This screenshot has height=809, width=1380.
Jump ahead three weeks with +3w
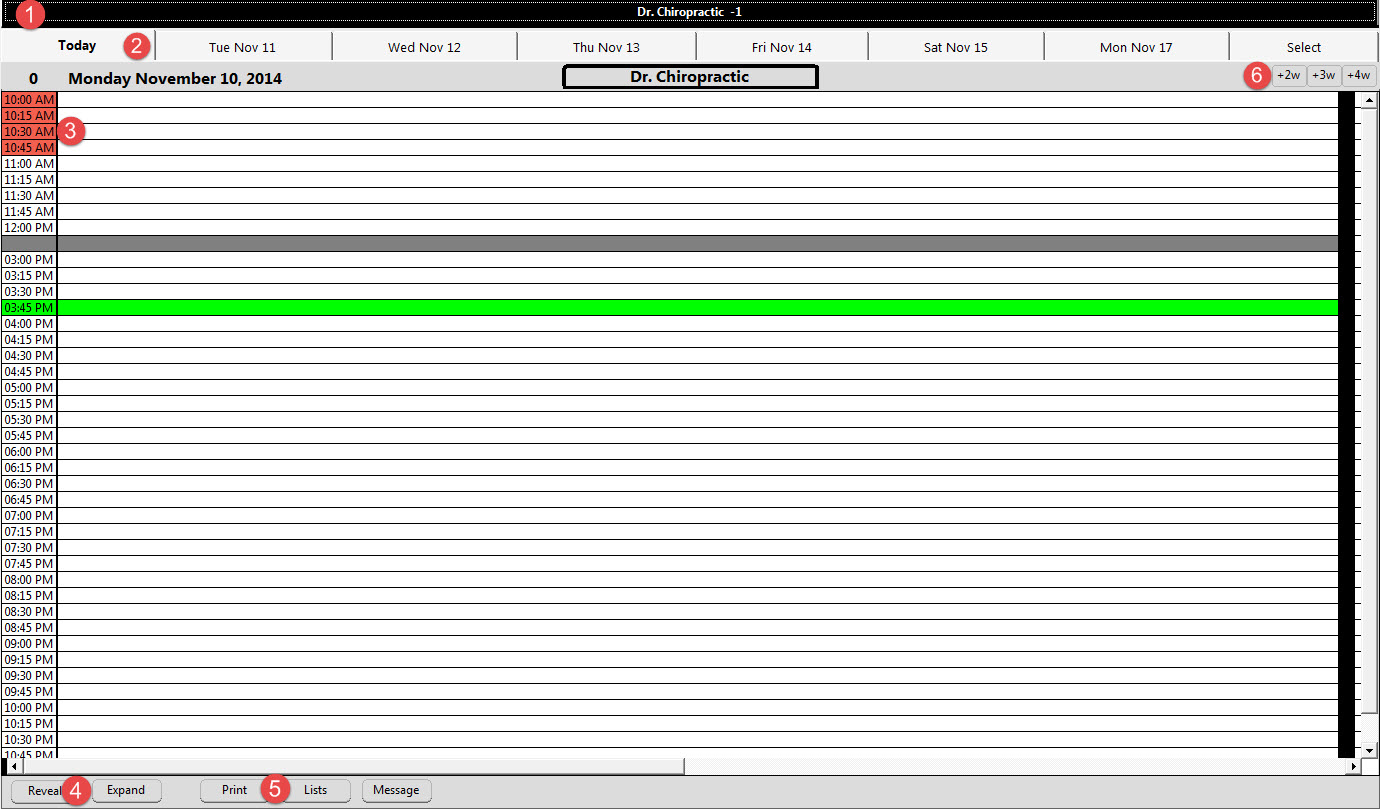click(x=1323, y=76)
